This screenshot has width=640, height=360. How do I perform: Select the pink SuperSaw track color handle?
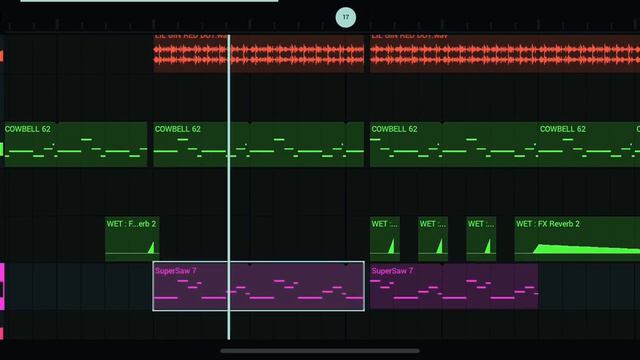(2, 286)
